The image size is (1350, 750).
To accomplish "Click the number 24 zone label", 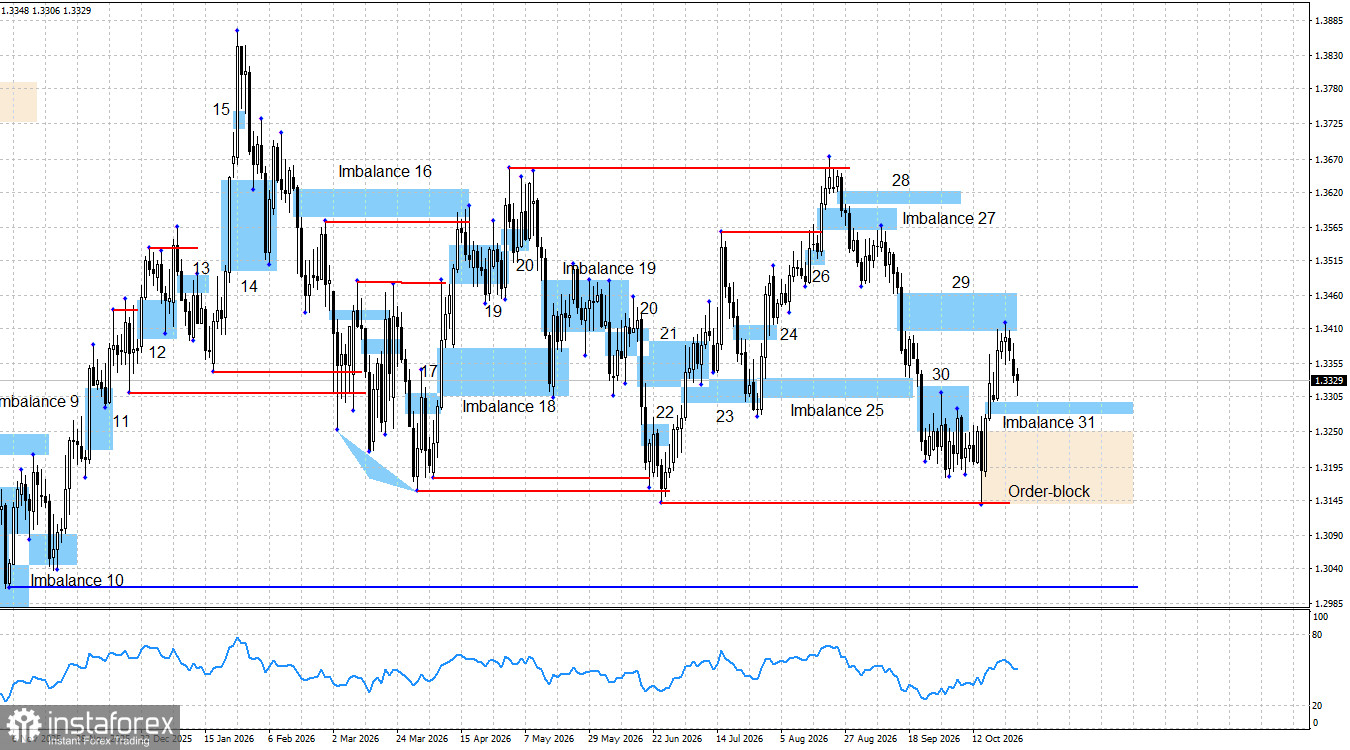I will click(789, 334).
